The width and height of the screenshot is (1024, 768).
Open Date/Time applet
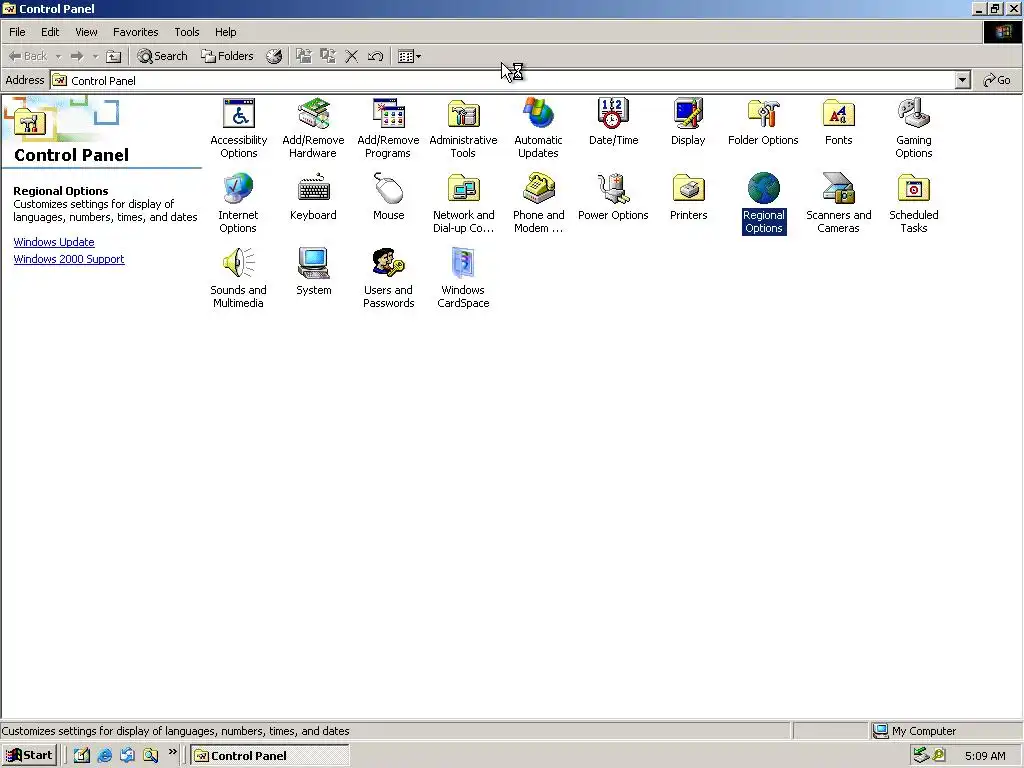coord(613,122)
